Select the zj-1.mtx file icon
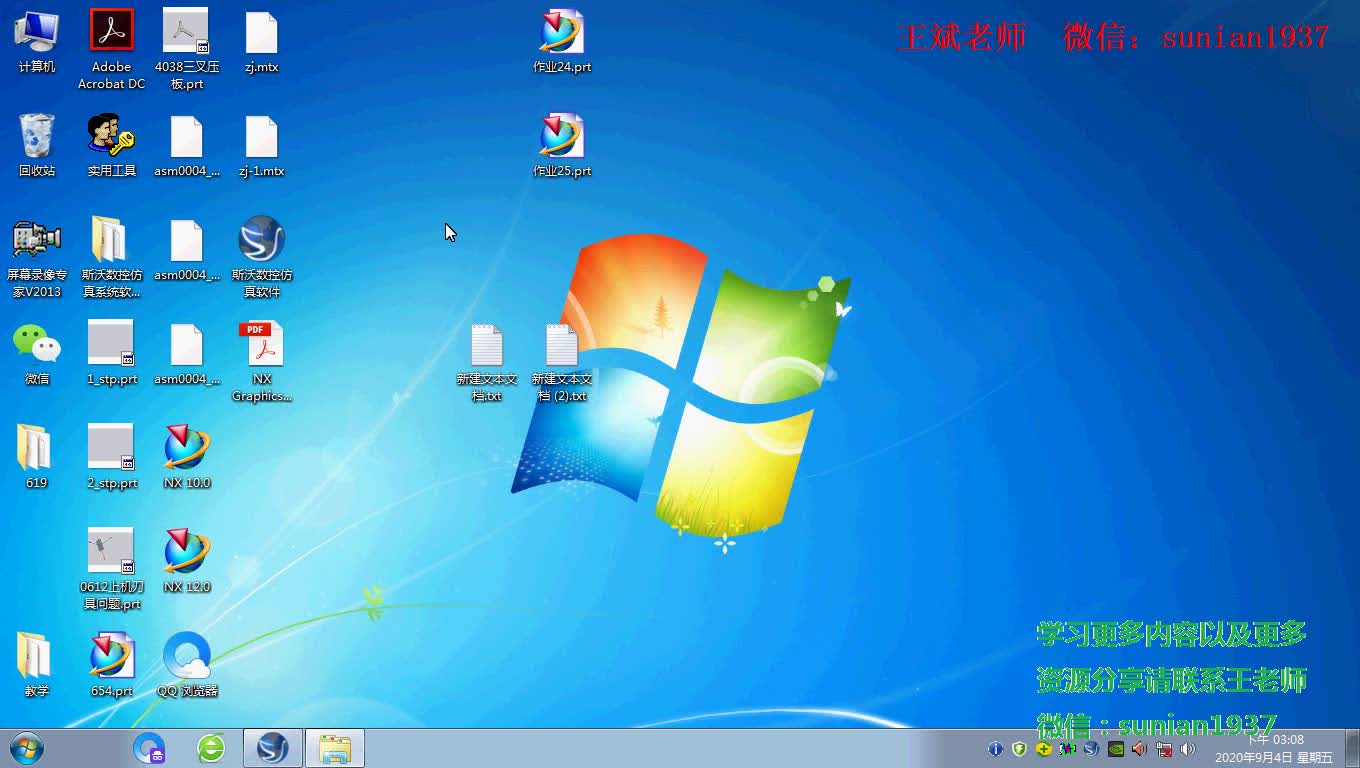 [261, 146]
